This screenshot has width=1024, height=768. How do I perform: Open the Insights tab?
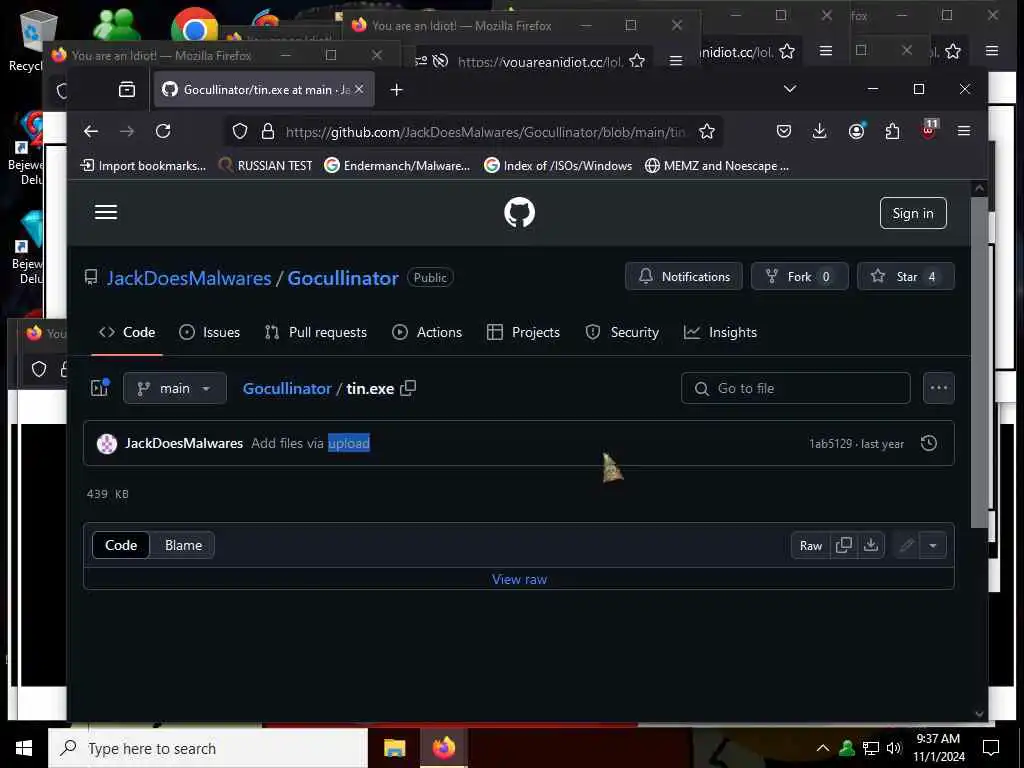(x=720, y=332)
